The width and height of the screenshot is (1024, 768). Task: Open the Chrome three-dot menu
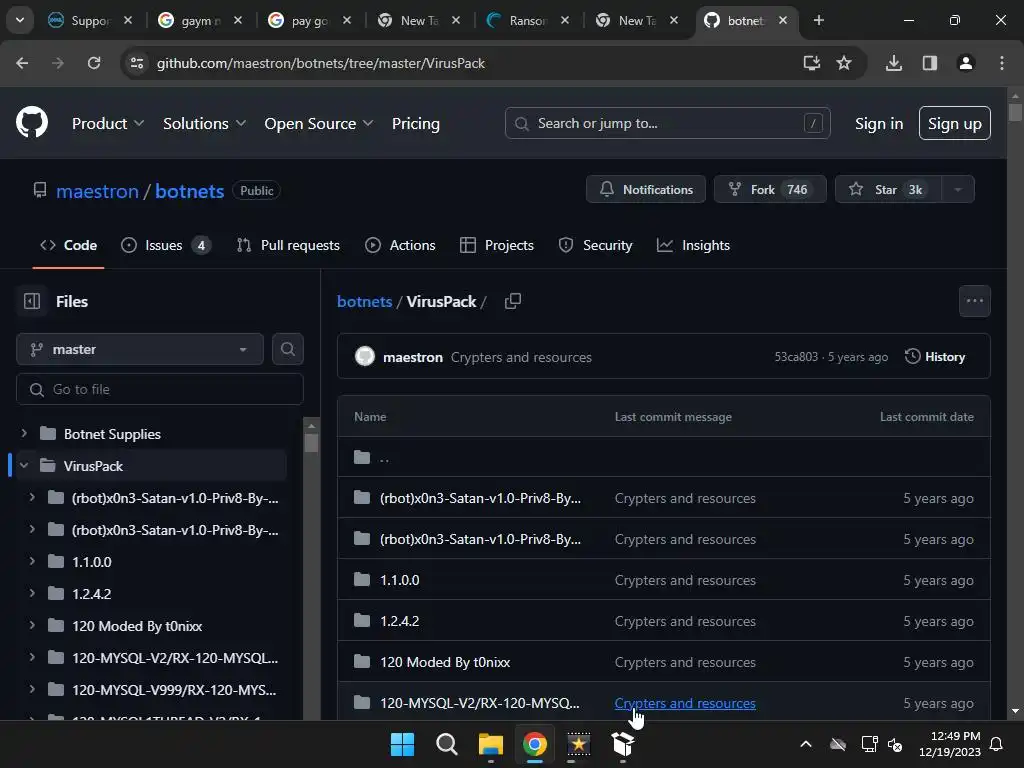pos(1001,63)
